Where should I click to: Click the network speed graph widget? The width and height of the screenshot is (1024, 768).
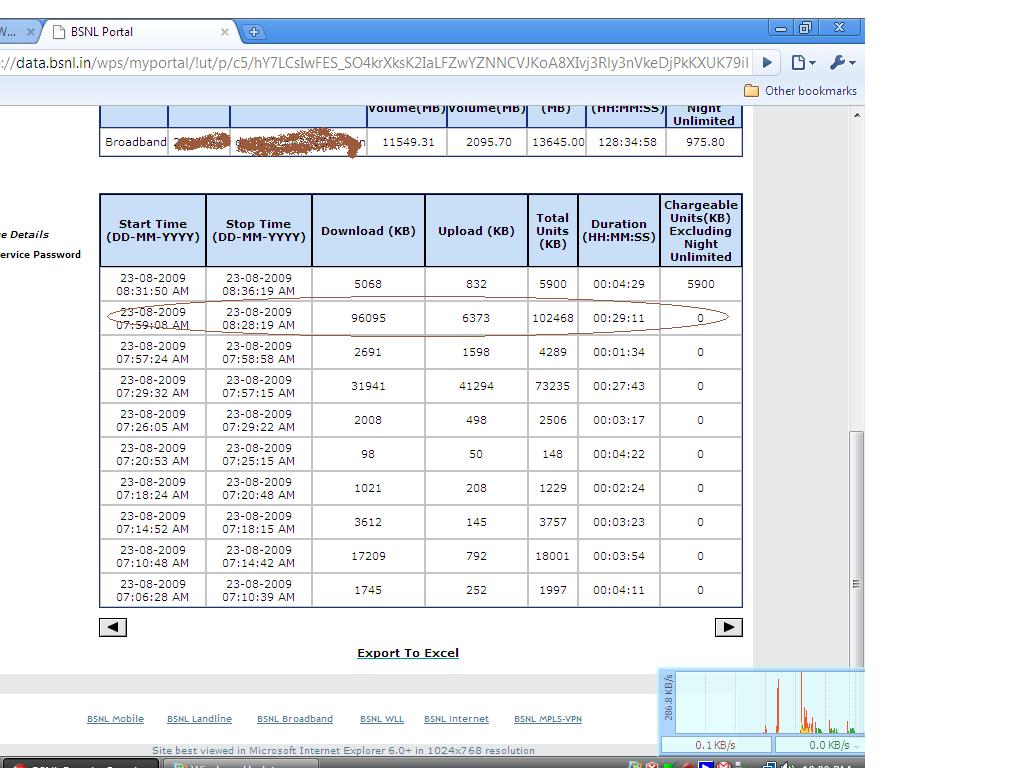click(761, 711)
